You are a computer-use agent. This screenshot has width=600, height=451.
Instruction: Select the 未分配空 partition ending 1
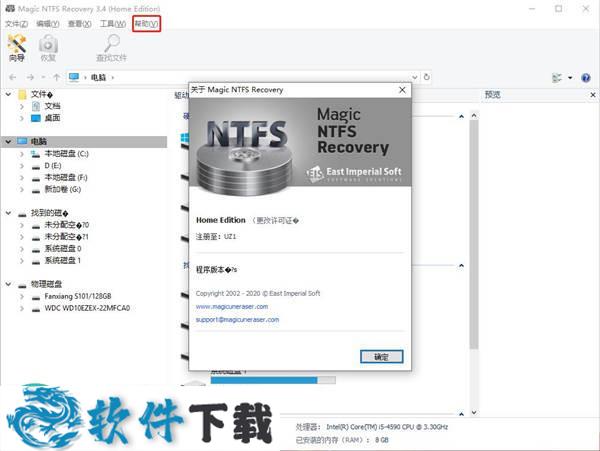click(66, 237)
